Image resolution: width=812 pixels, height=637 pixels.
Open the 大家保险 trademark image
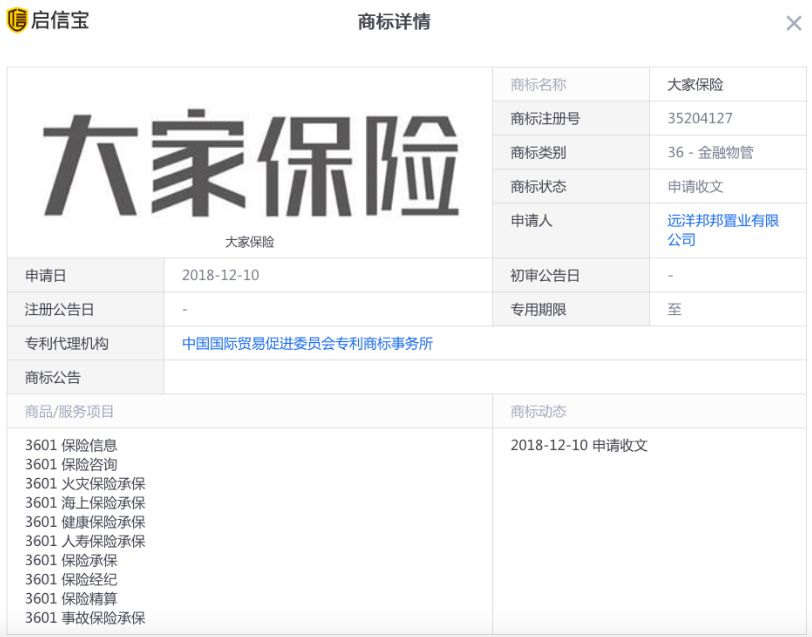250,165
